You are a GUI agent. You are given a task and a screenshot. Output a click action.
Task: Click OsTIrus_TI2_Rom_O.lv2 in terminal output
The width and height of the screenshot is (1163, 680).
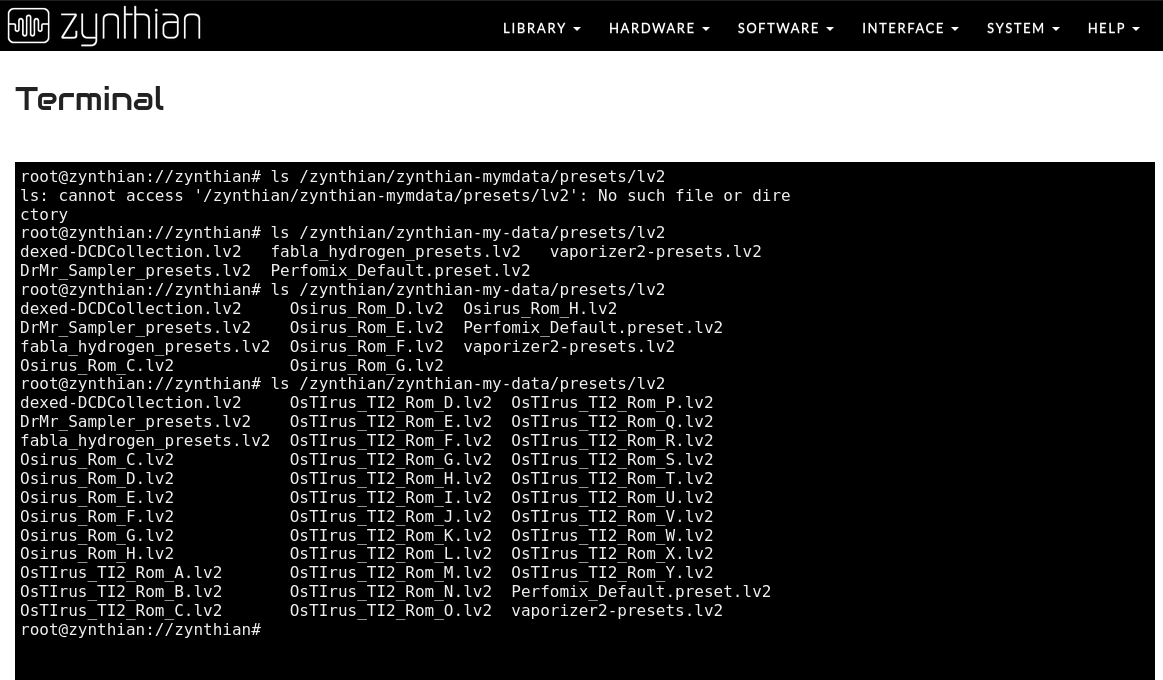[x=390, y=611]
